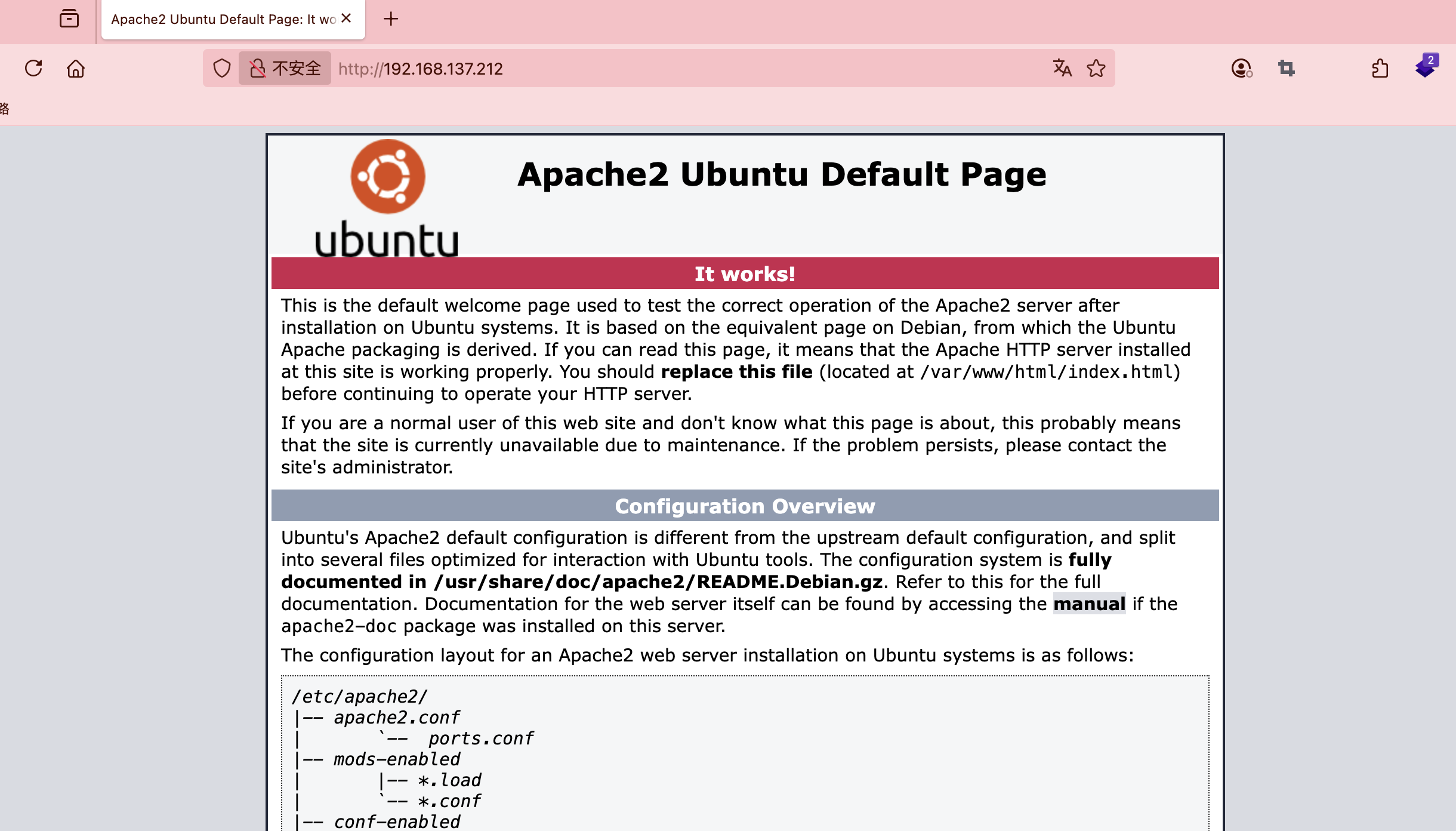
Task: Click the conf-enabled entry in layout tree
Action: (397, 821)
